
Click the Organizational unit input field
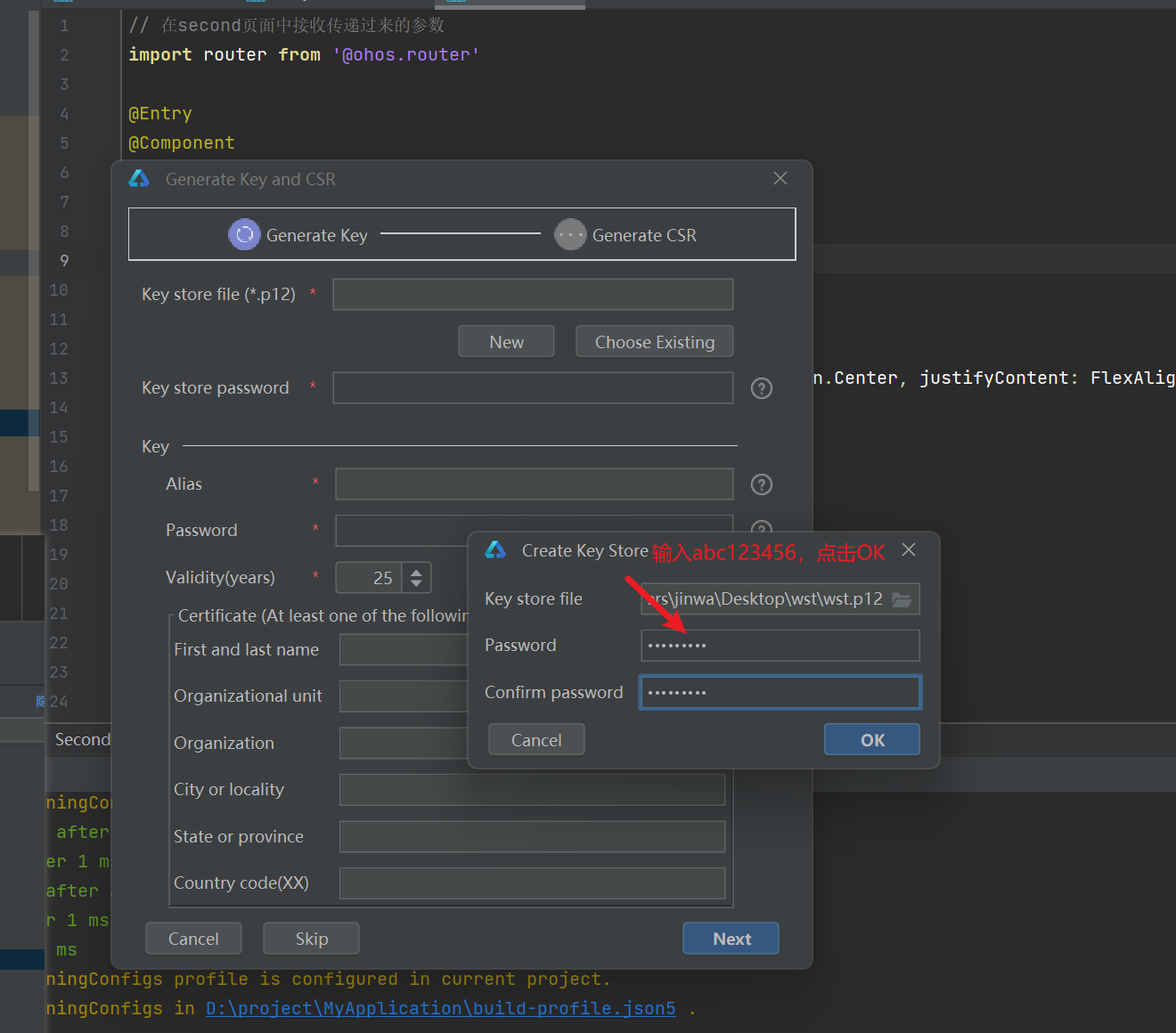(x=404, y=696)
